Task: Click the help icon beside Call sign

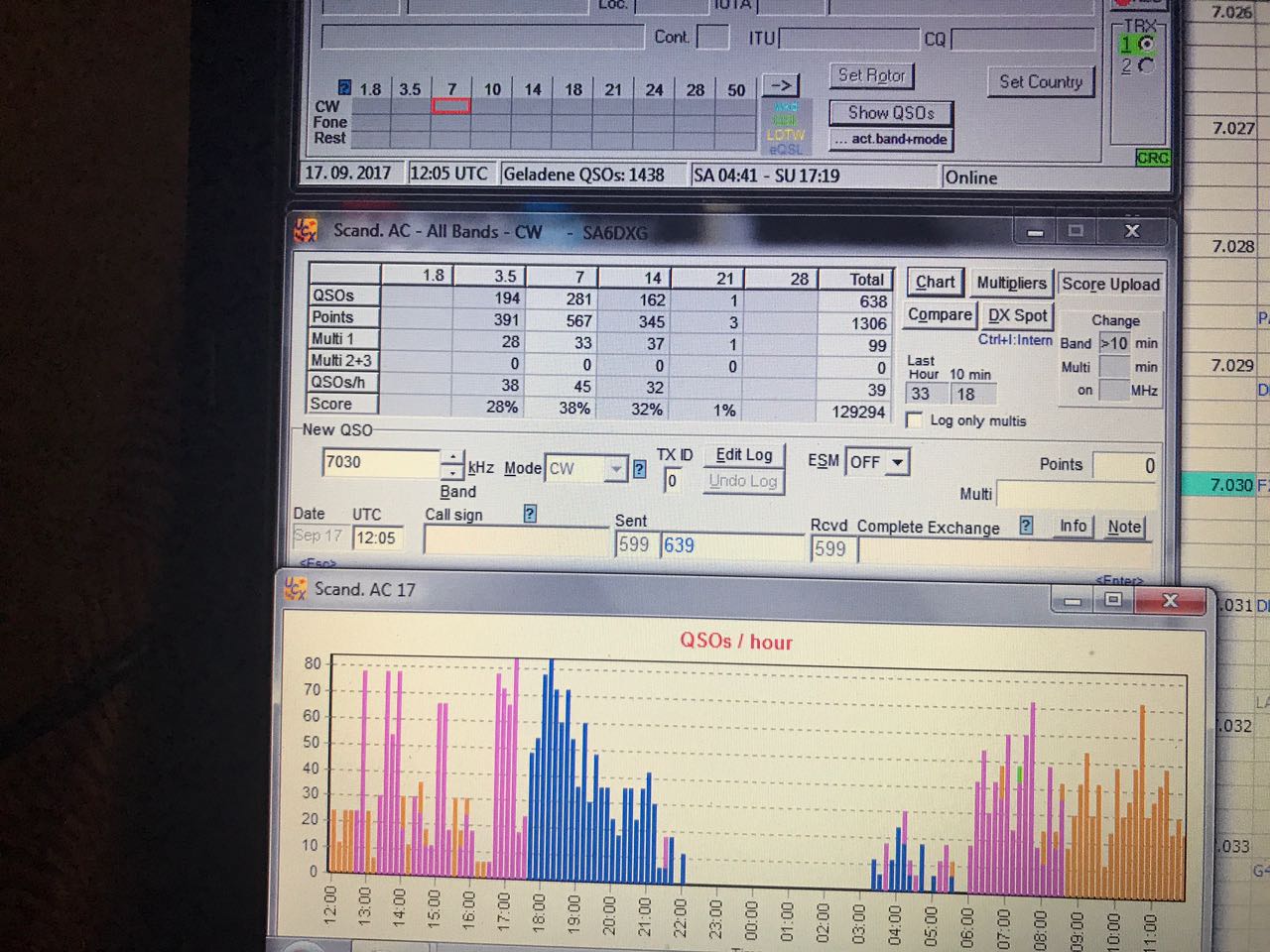Action: point(530,513)
